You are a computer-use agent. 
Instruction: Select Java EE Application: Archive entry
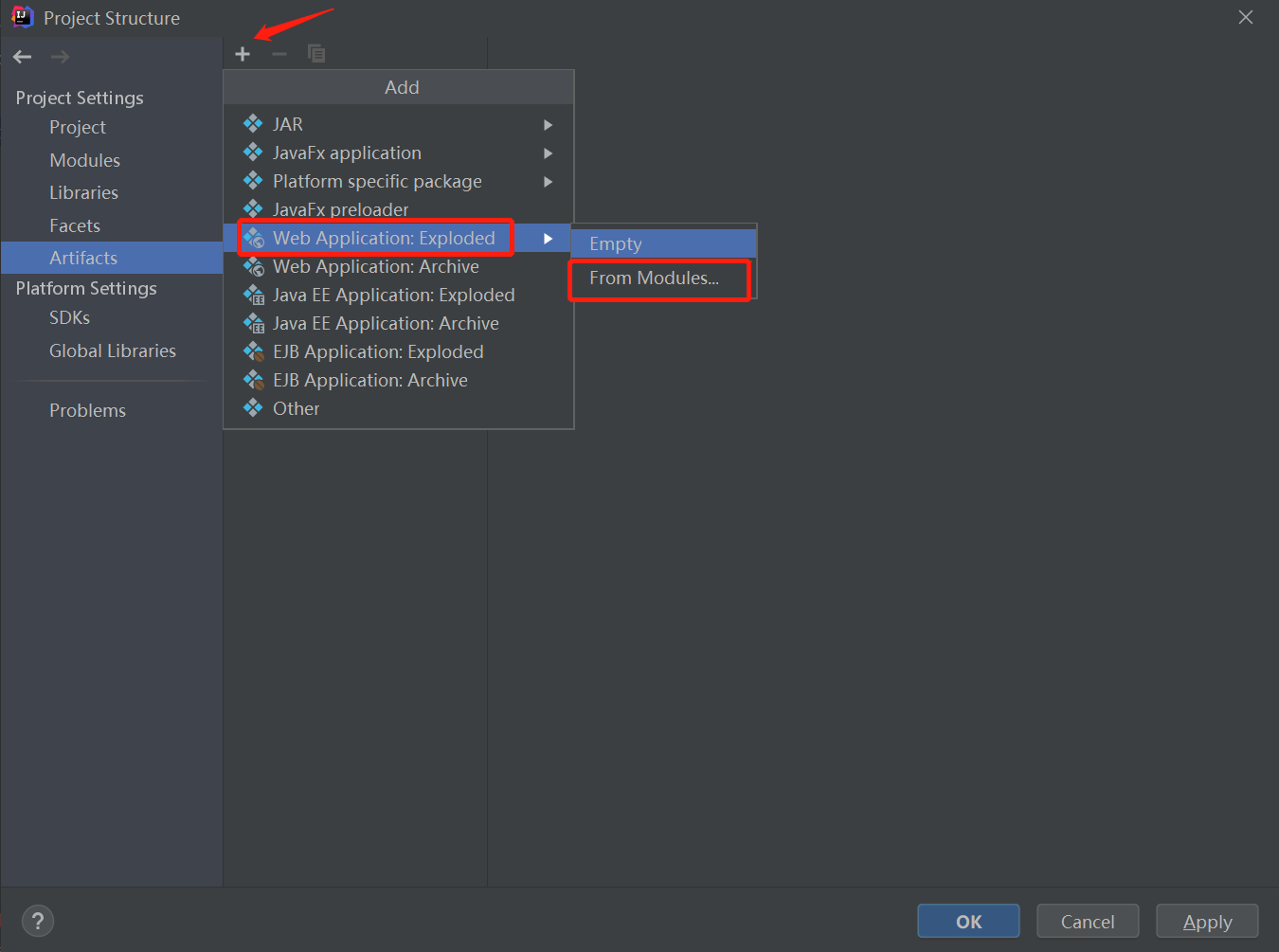[399, 323]
